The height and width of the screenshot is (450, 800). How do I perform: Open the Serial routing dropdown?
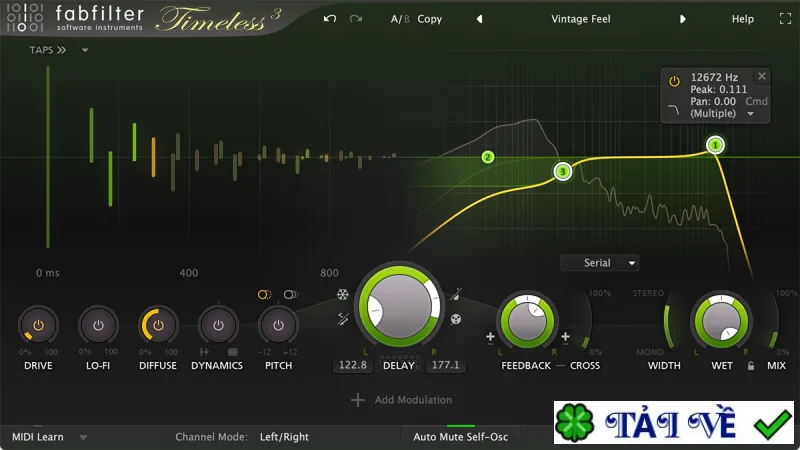tap(600, 263)
